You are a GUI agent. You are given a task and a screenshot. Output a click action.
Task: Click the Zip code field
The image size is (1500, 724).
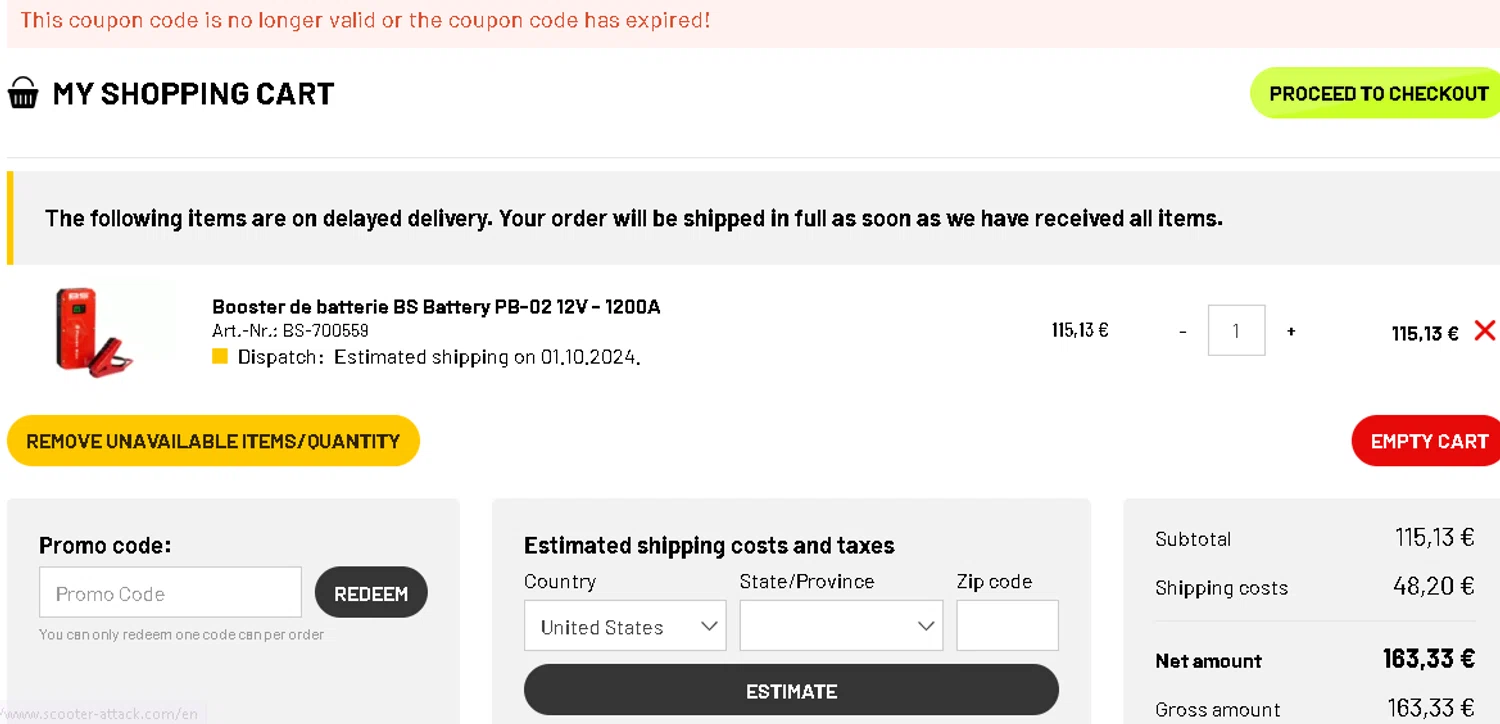coord(1007,626)
